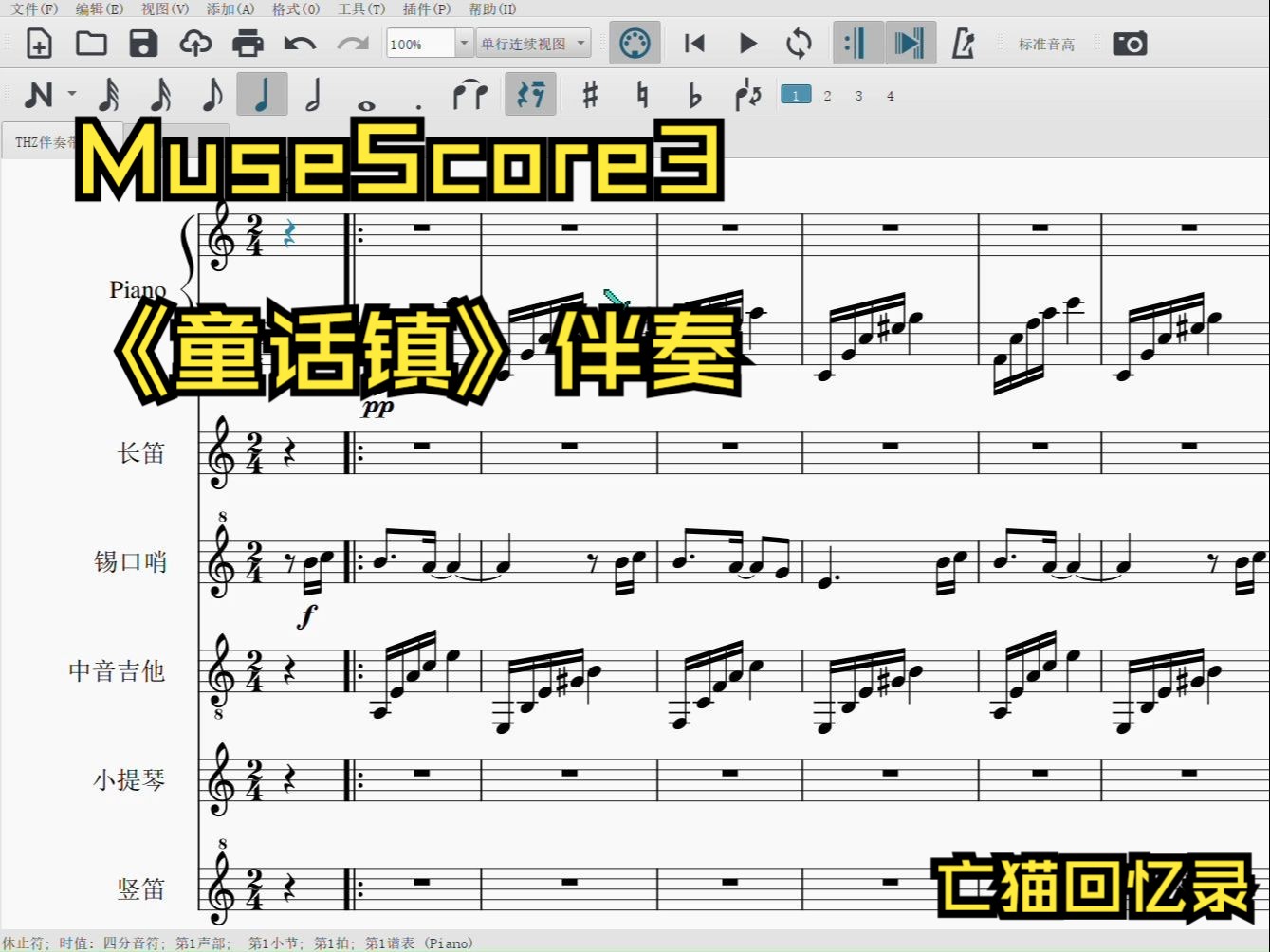This screenshot has width=1270, height=952.
Task: Toggle the MIDI input button
Action: tap(635, 44)
